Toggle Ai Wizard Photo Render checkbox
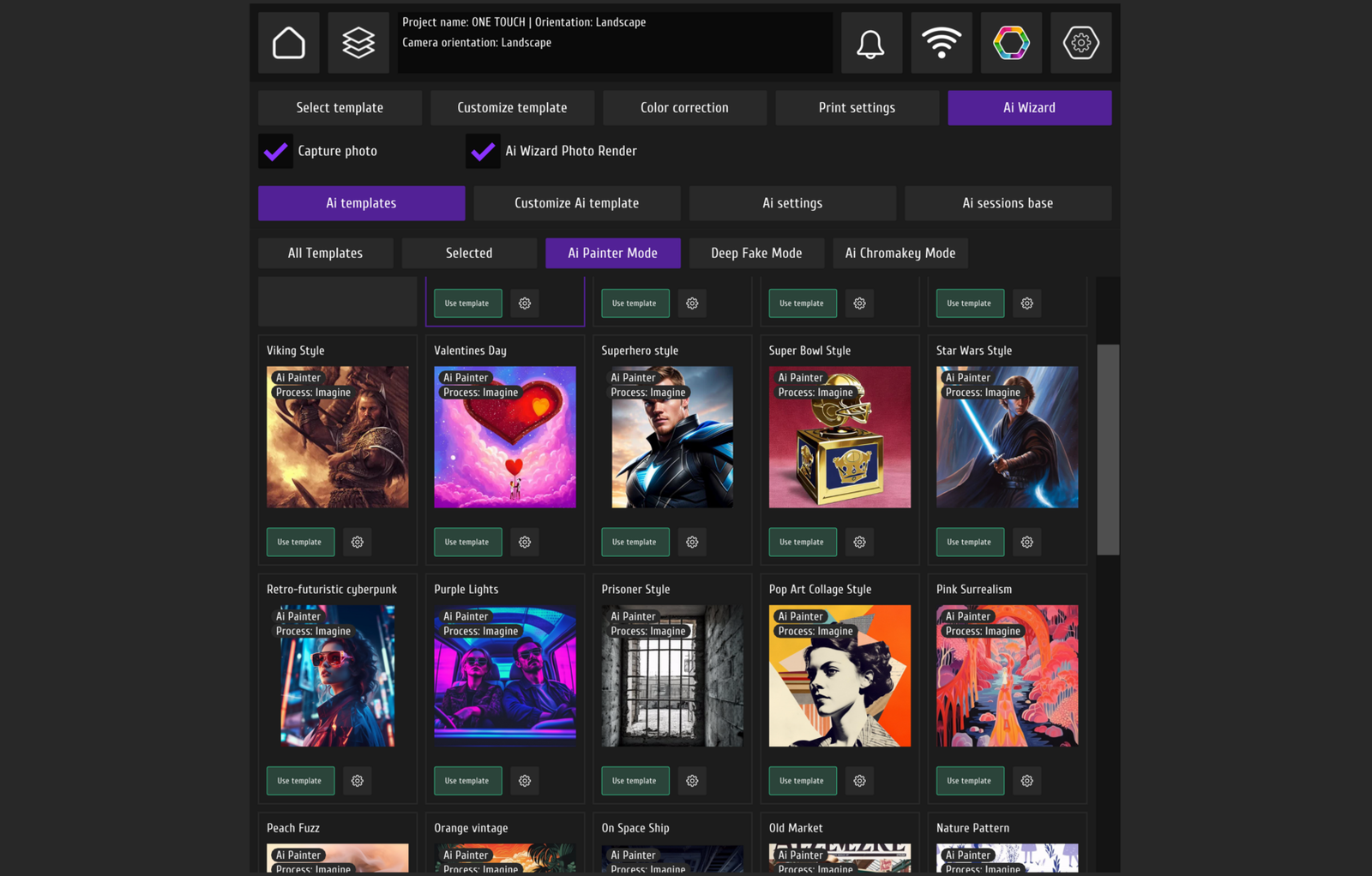 click(484, 152)
